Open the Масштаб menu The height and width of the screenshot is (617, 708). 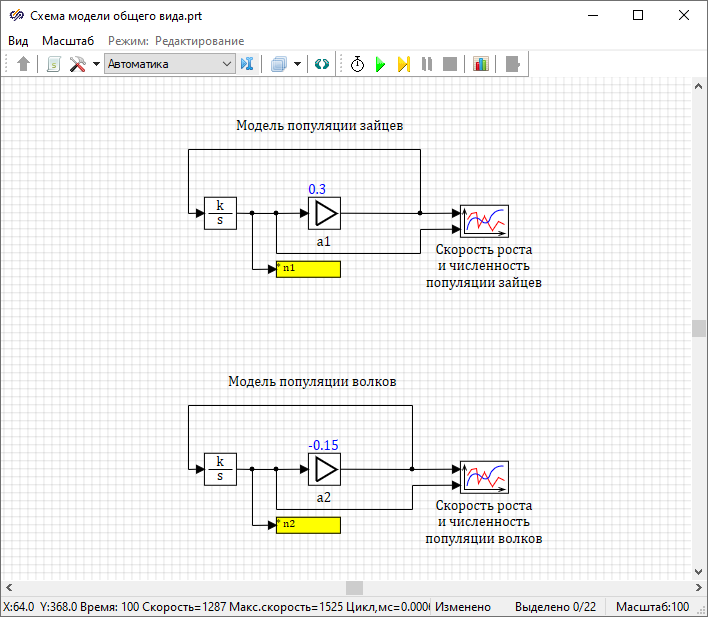pyautogui.click(x=68, y=40)
